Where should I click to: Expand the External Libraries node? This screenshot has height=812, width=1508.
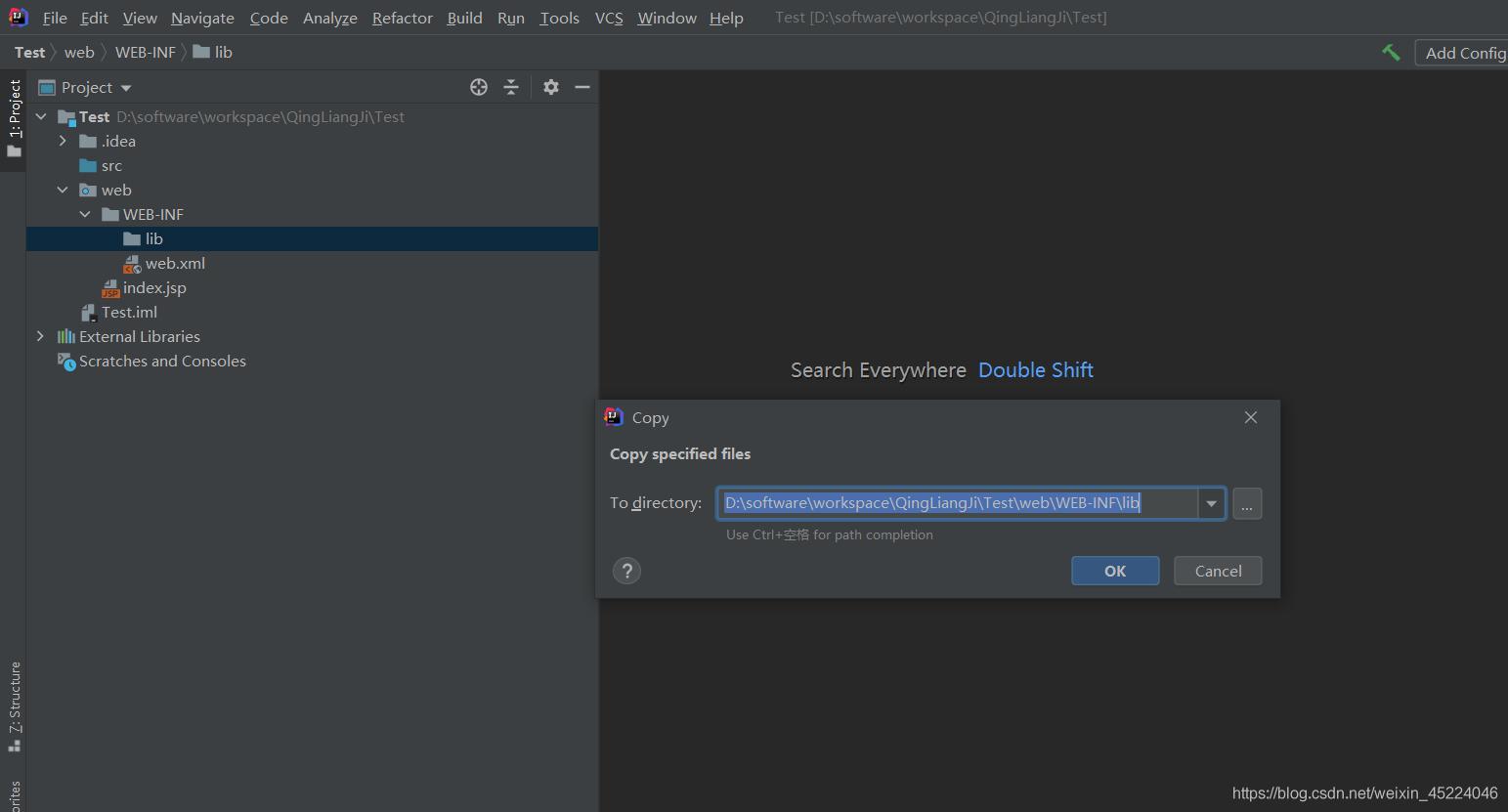(x=40, y=336)
